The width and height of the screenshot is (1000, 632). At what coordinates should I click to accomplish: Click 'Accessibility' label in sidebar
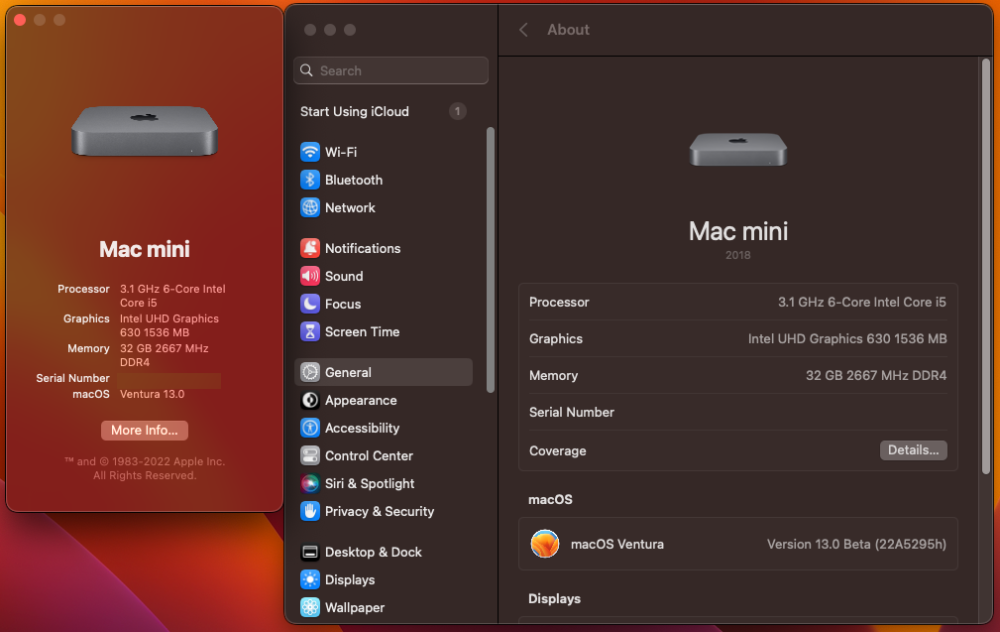tap(362, 428)
